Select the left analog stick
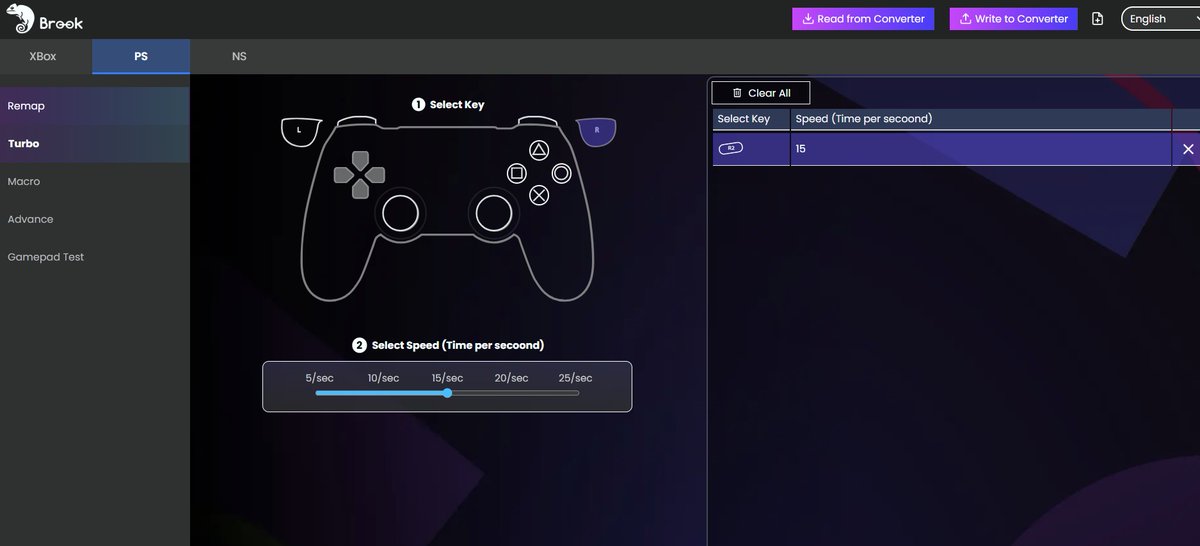Screen dimensions: 1200x546 click(400, 213)
